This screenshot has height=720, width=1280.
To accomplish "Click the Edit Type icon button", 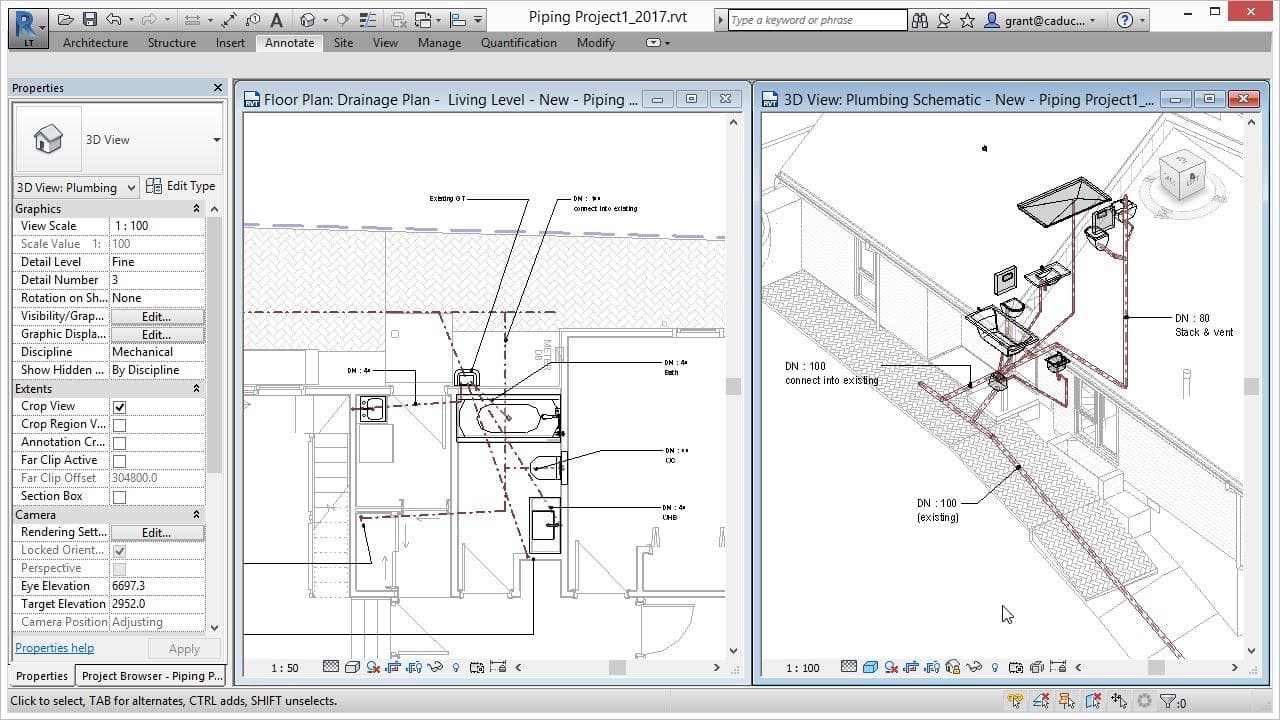I will [x=181, y=186].
